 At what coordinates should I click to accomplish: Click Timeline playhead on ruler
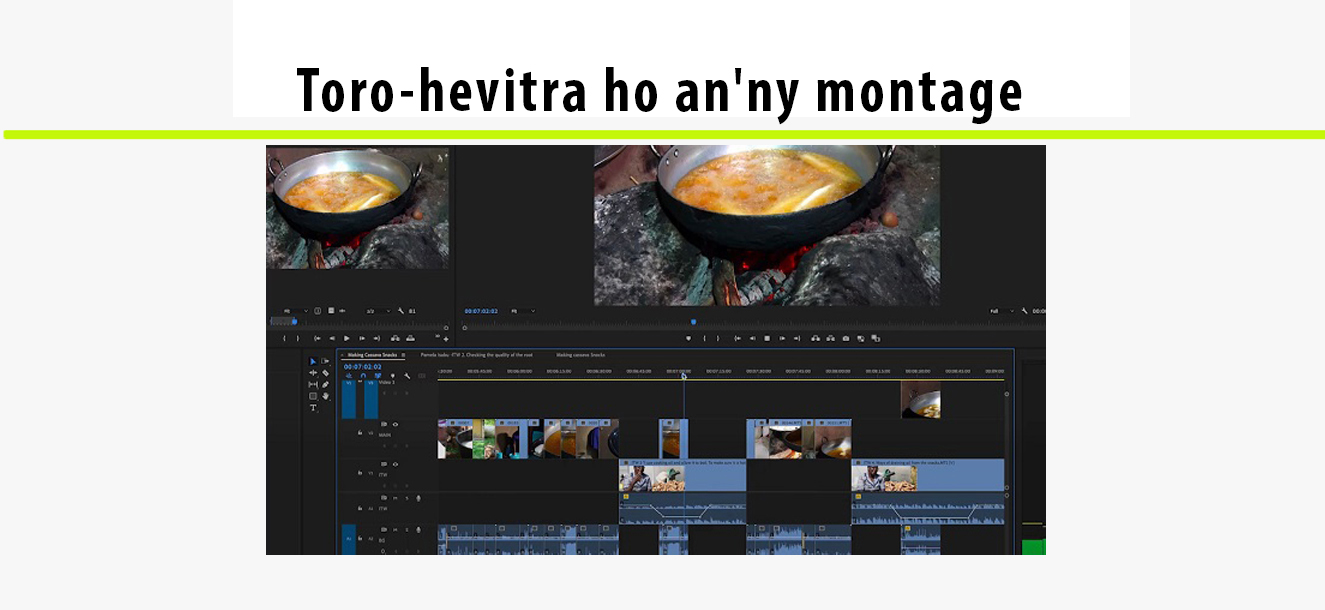tap(684, 376)
